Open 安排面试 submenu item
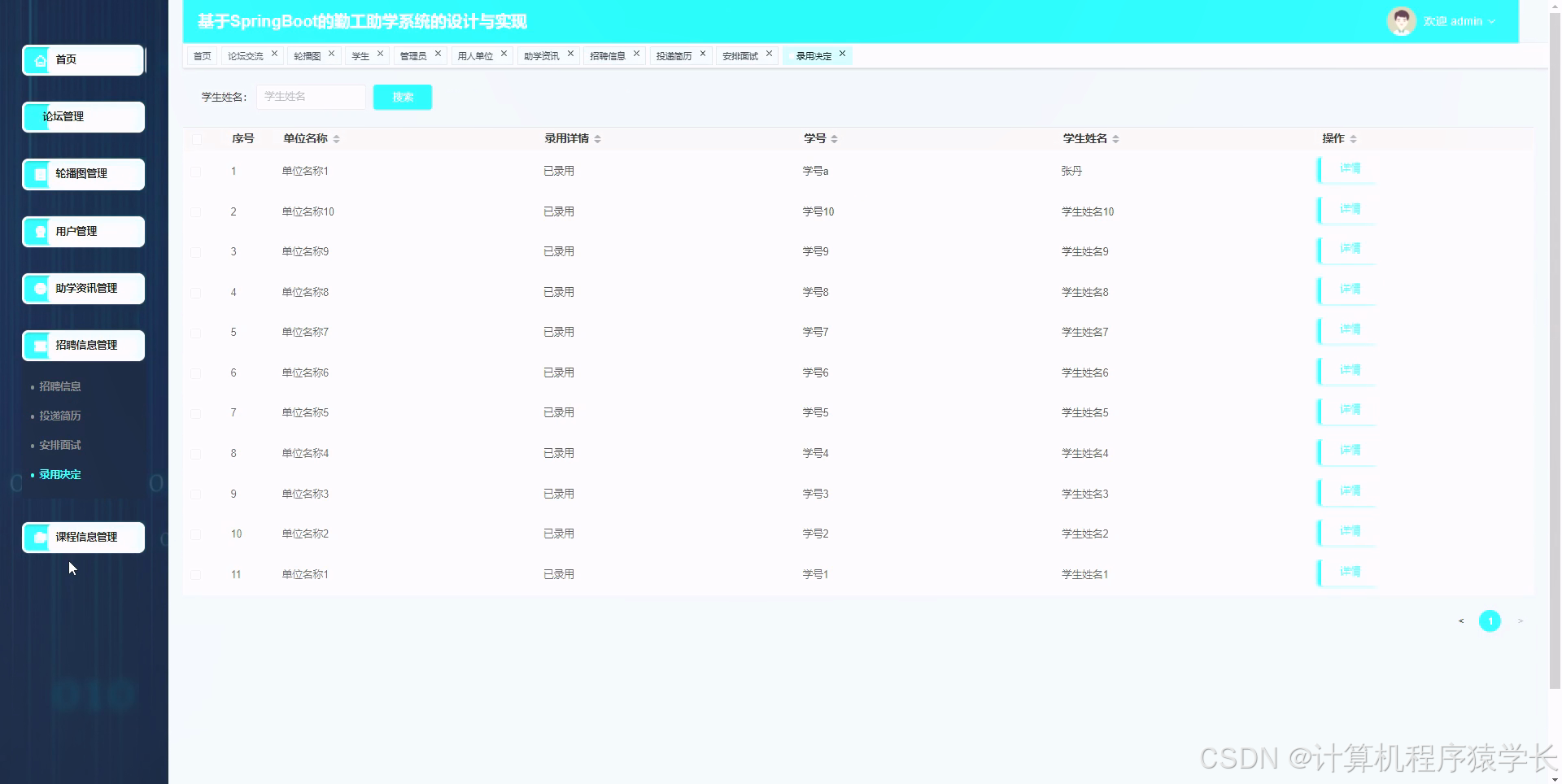This screenshot has height=784, width=1562. (60, 445)
